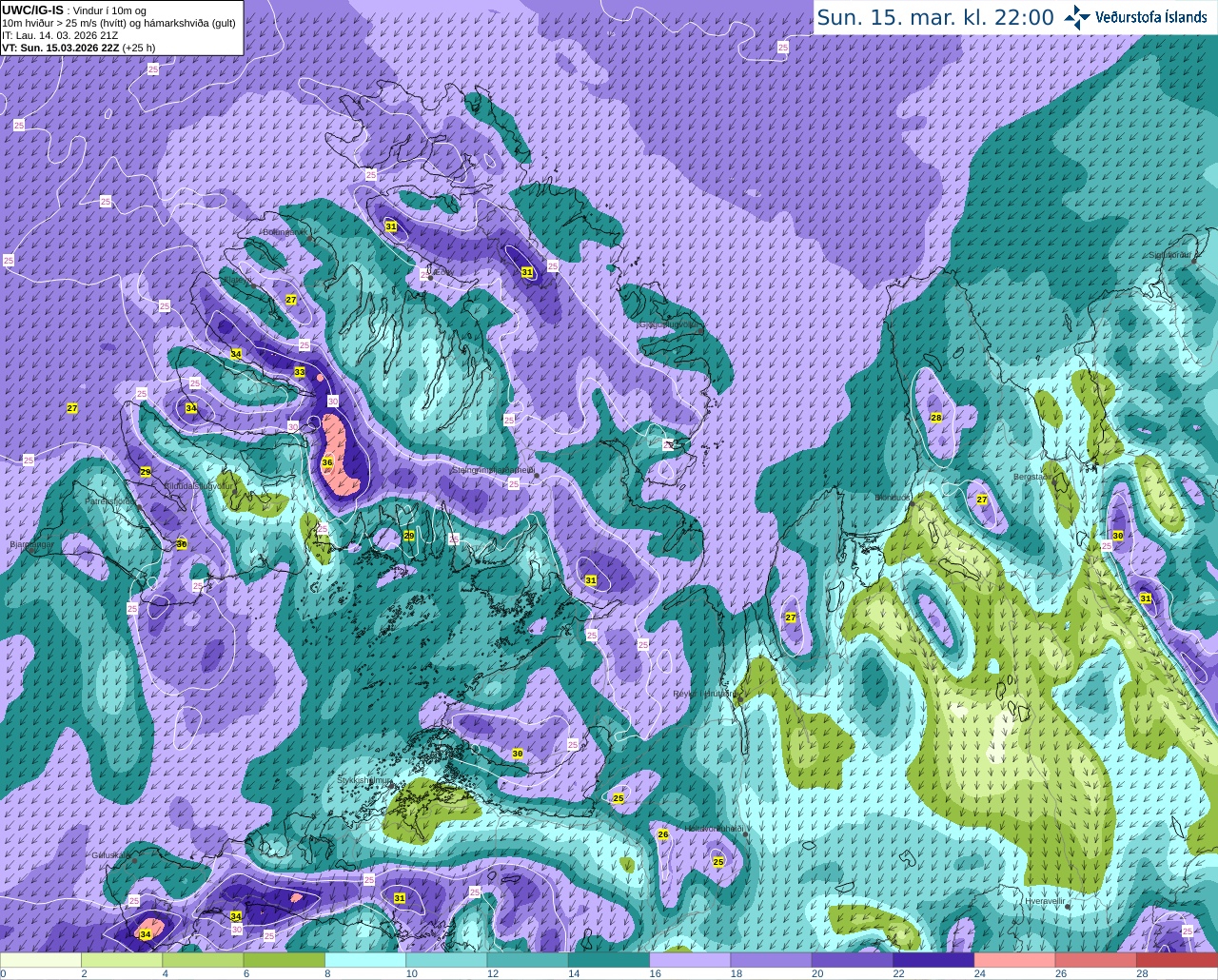Image resolution: width=1218 pixels, height=980 pixels.
Task: Click the legend scale number 24
Action: tap(979, 973)
